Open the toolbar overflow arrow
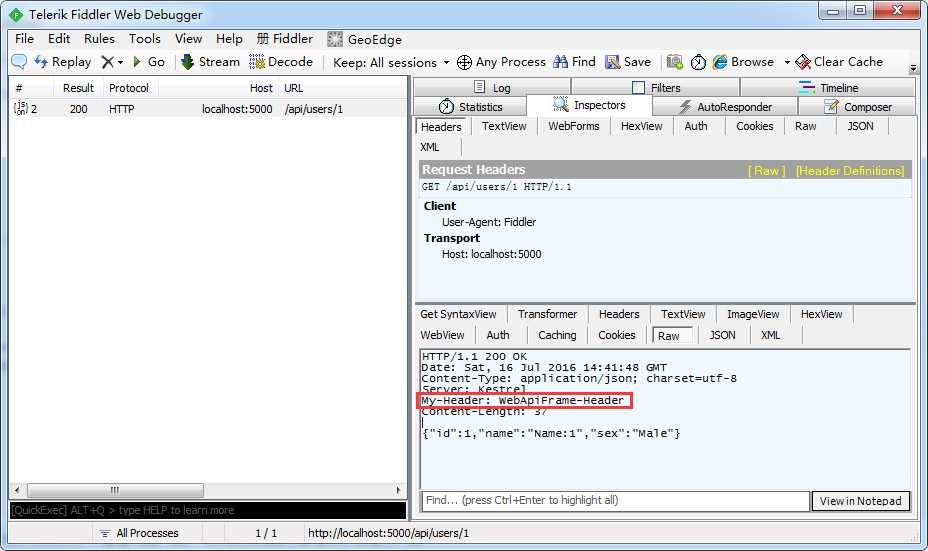Screen dimensions: 928x551 pyautogui.click(x=913, y=68)
